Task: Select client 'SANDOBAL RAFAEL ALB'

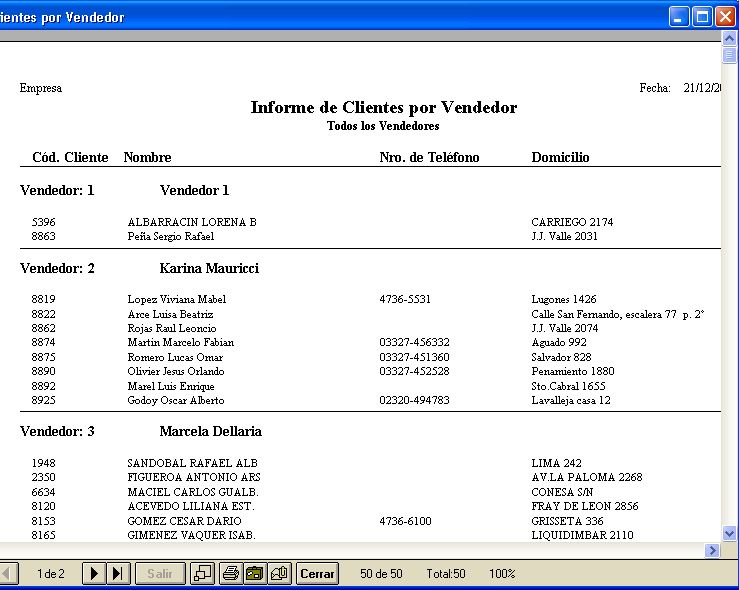Action: (x=192, y=463)
